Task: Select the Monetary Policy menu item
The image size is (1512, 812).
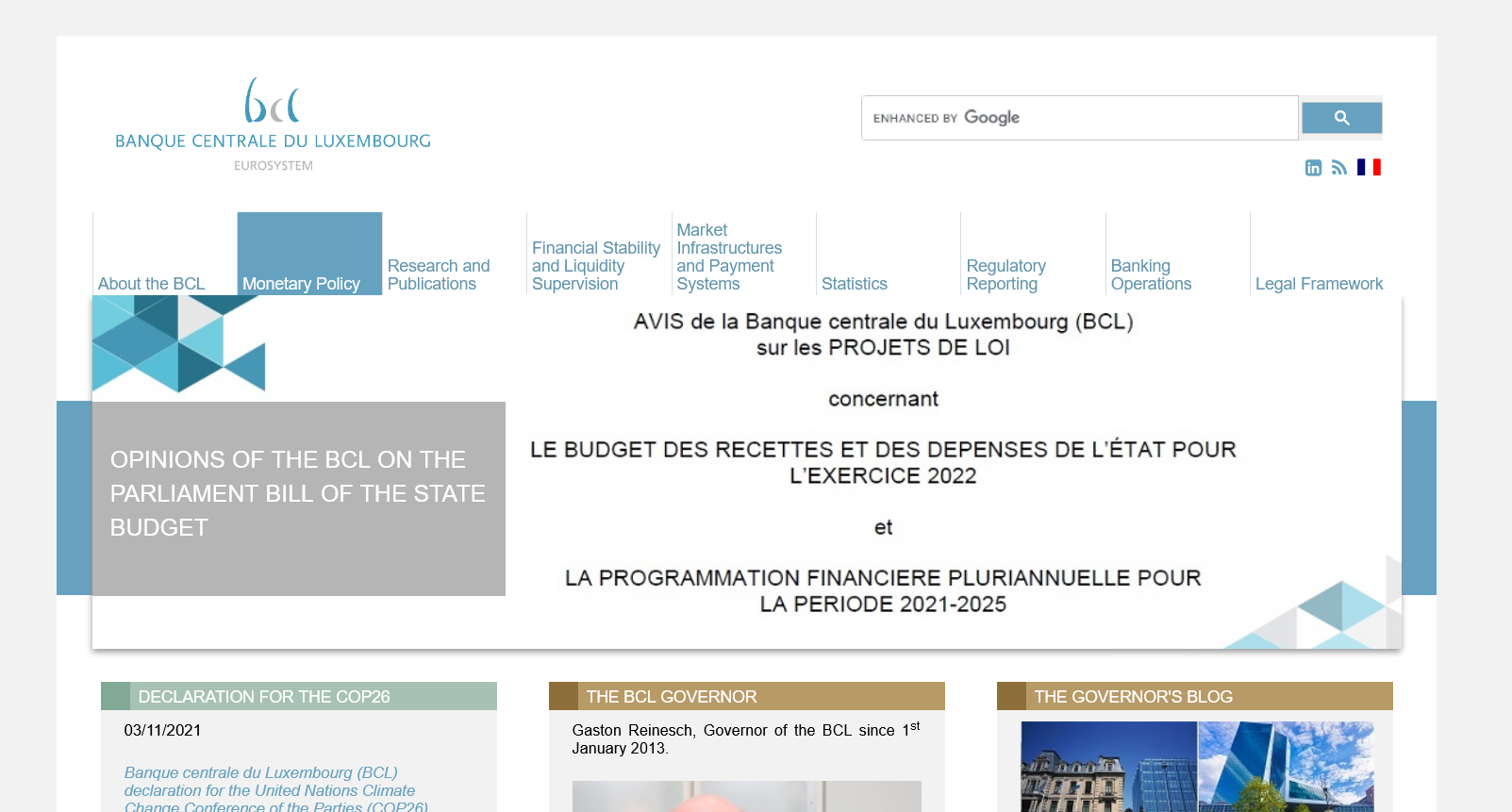Action: click(x=301, y=284)
